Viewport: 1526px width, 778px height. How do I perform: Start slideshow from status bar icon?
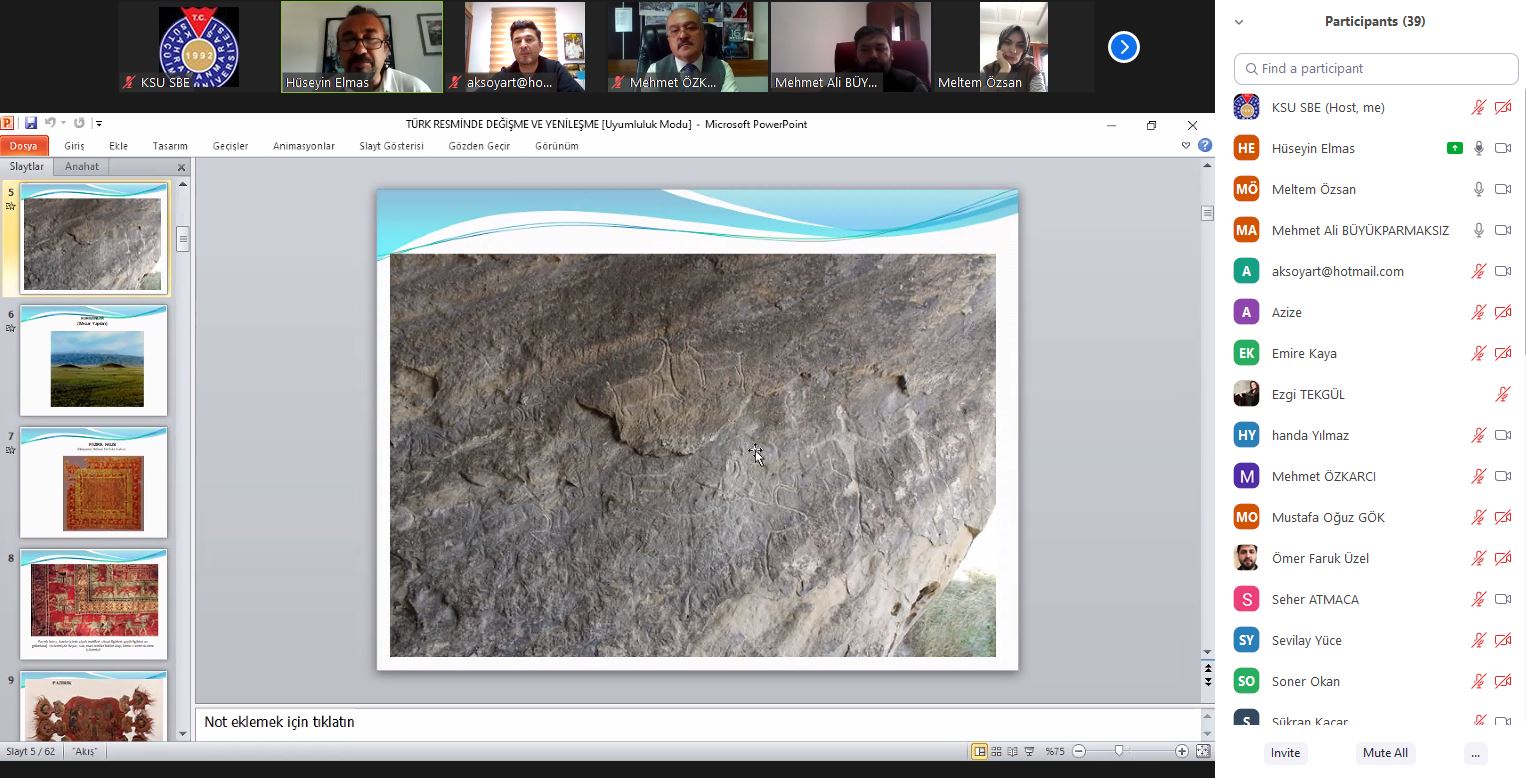click(1029, 751)
